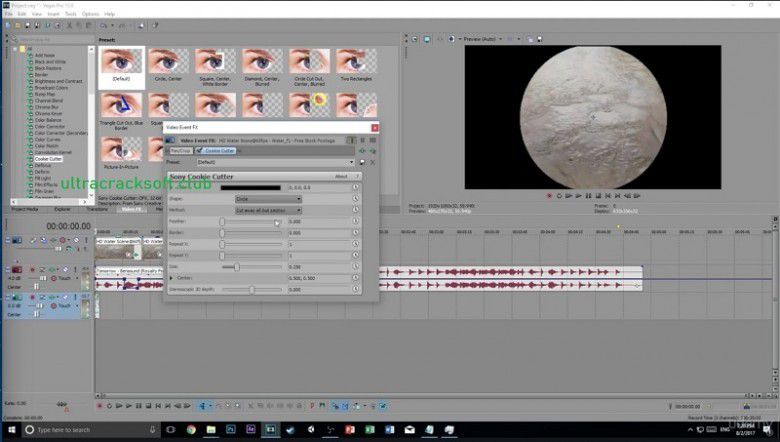The width and height of the screenshot is (780, 442).
Task: Select Add Noise in the effects list
Action: click(x=45, y=55)
